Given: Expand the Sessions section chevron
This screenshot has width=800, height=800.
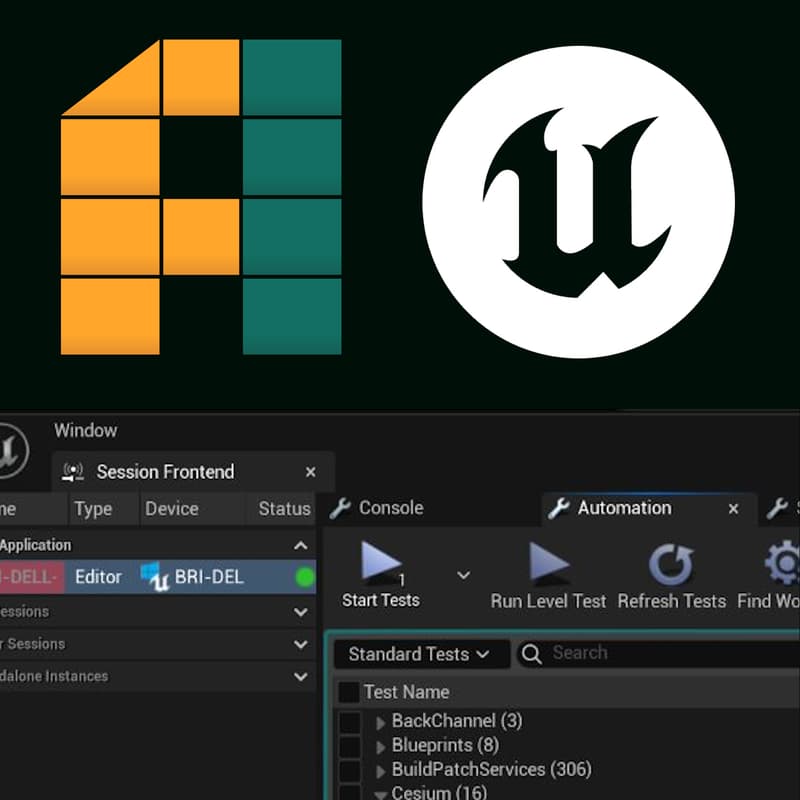Looking at the screenshot, I should [301, 612].
